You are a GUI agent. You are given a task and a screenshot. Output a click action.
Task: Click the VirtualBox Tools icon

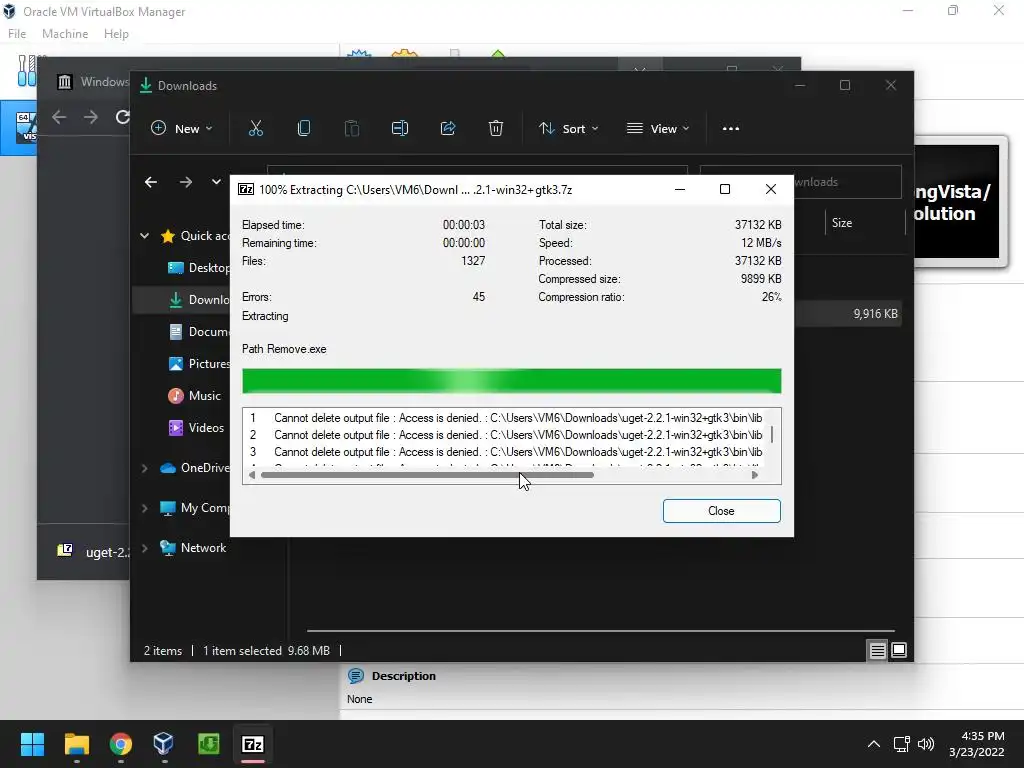coord(26,71)
